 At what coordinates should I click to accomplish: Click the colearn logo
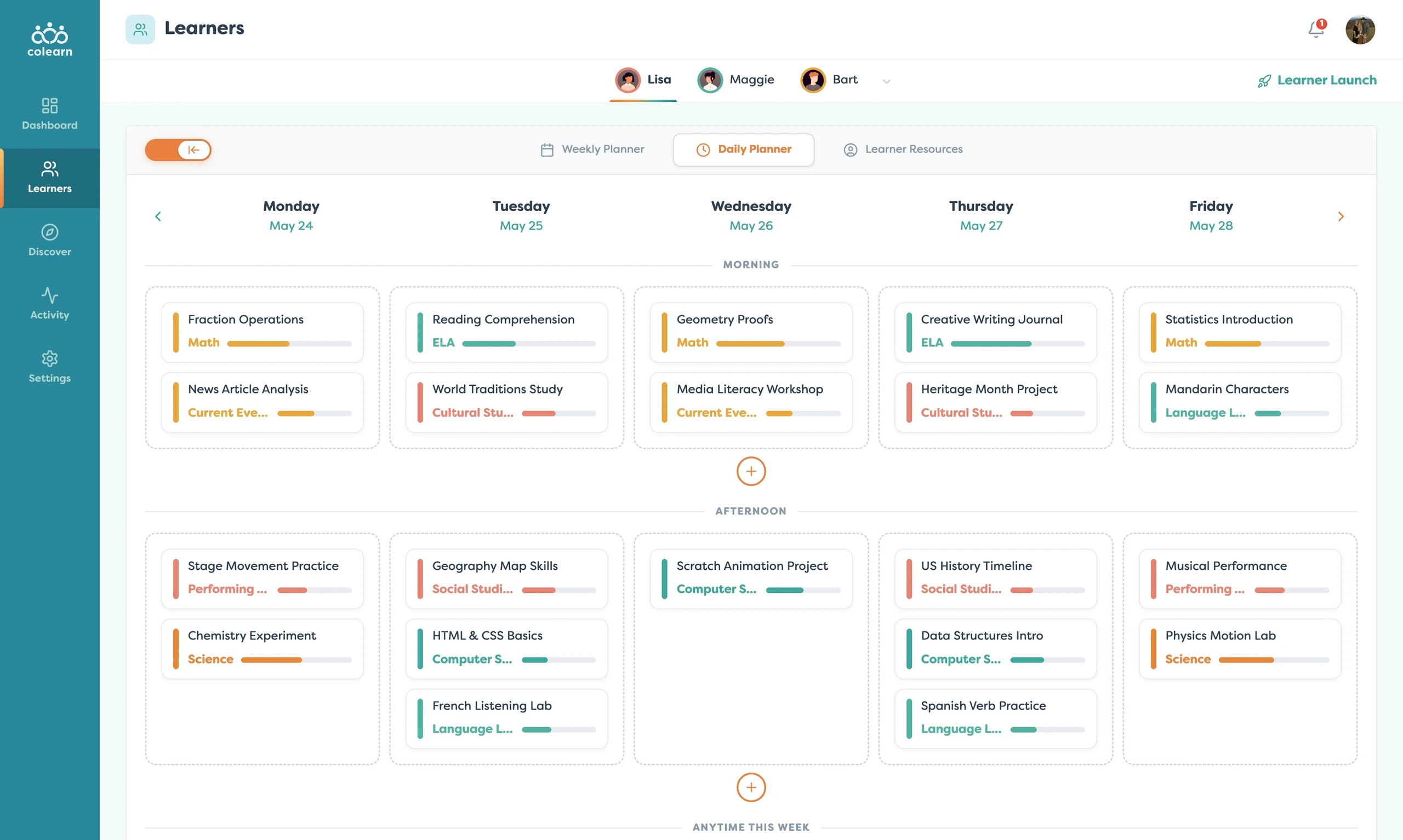tap(50, 39)
